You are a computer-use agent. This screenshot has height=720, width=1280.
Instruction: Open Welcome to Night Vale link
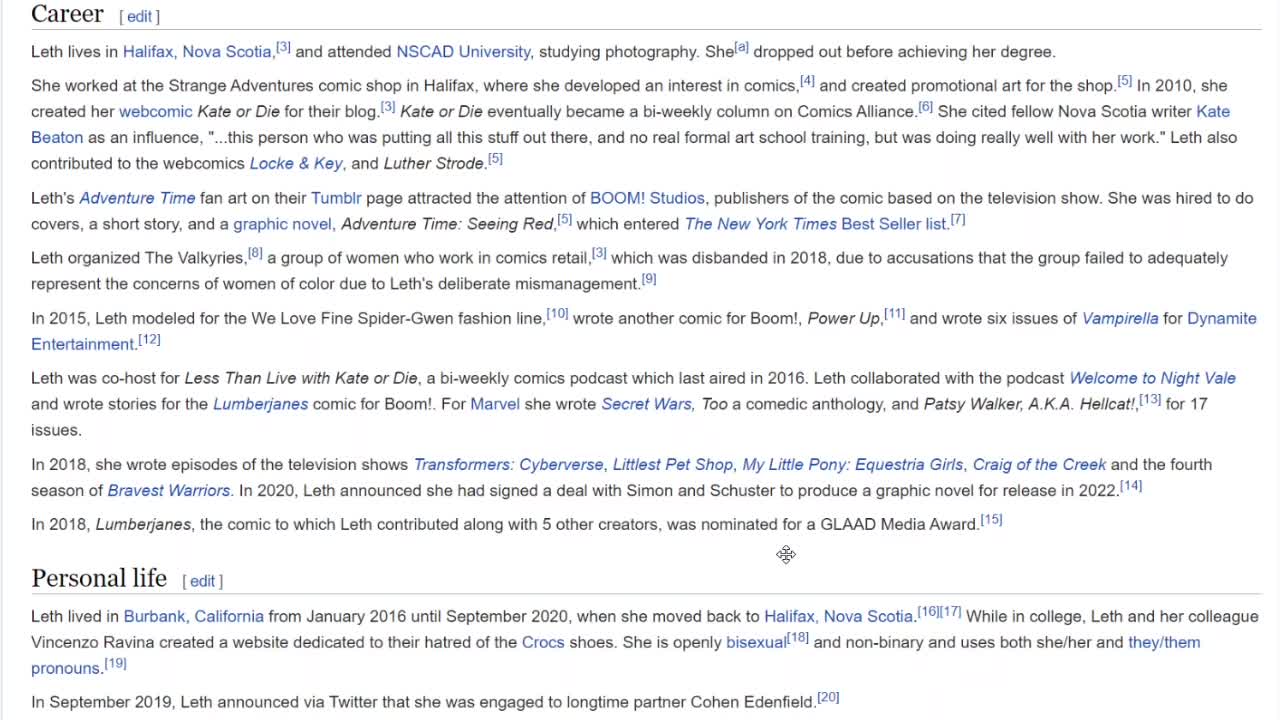pyautogui.click(x=1152, y=378)
